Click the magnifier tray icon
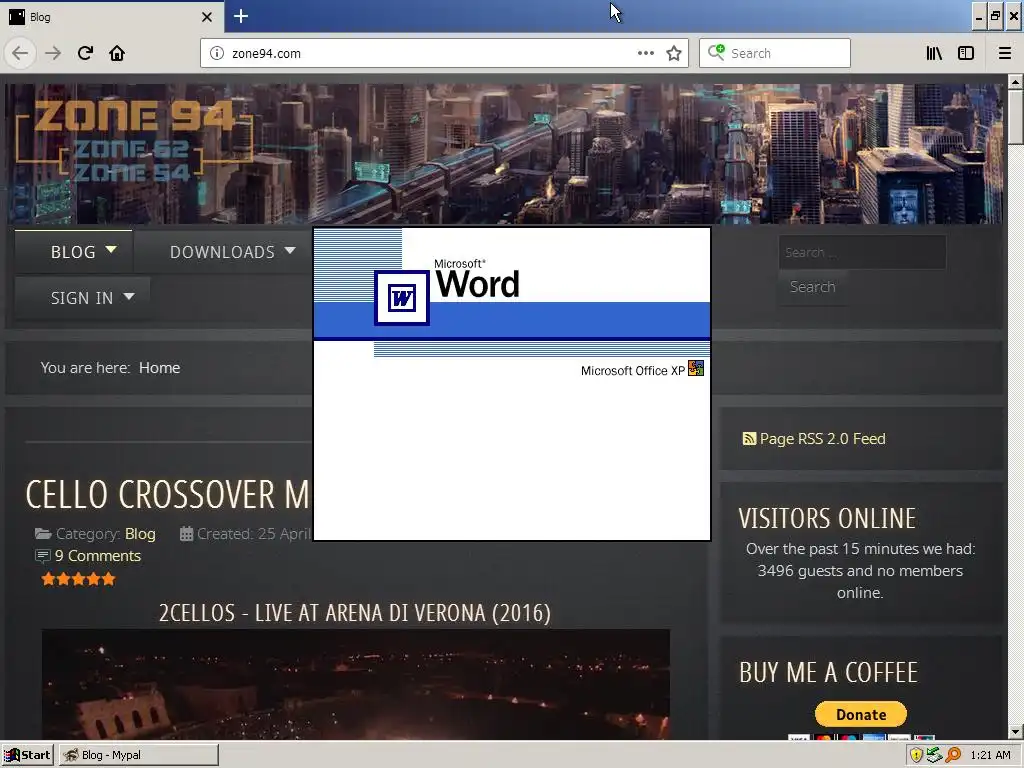 tap(953, 755)
